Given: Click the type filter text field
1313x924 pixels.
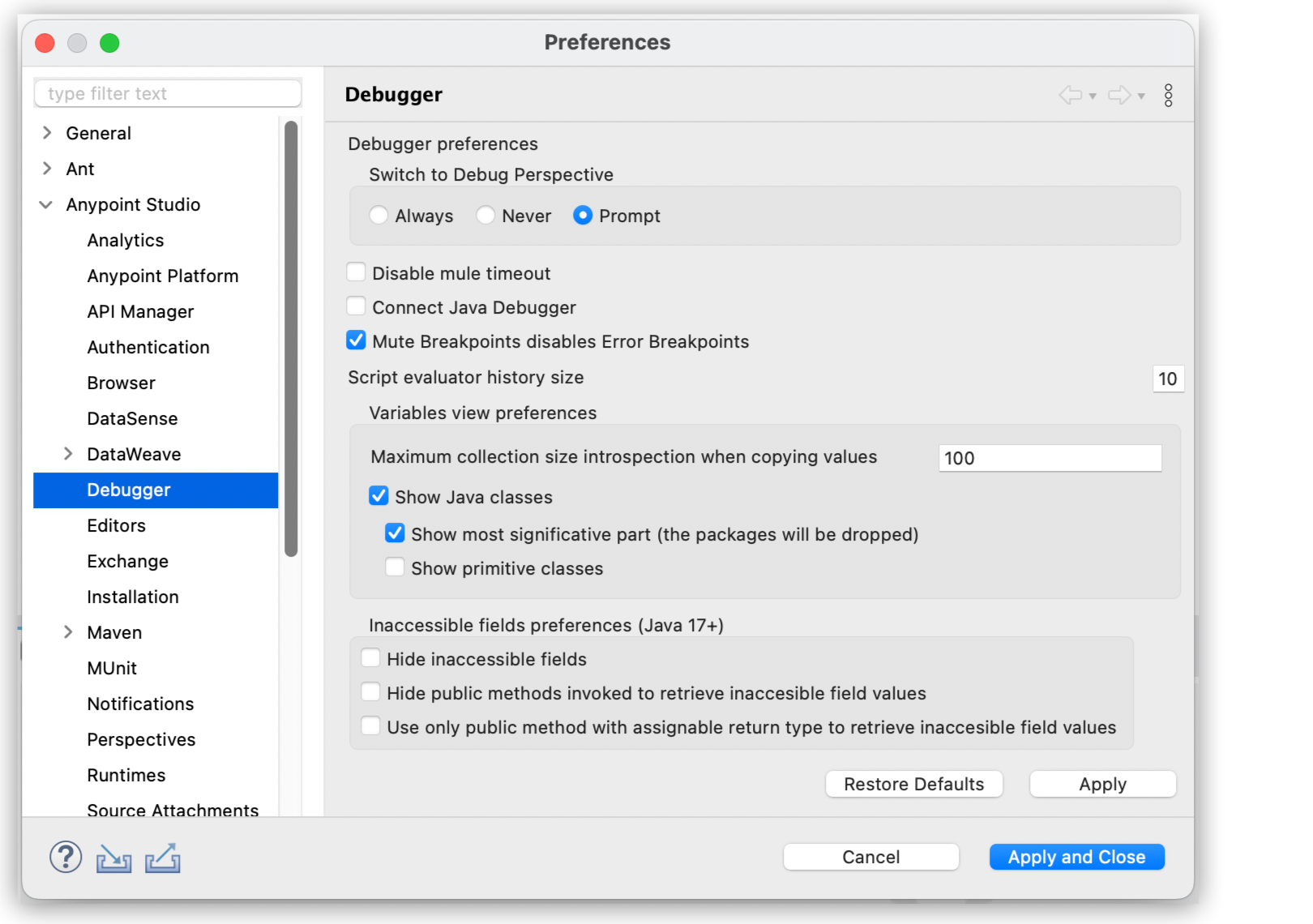Looking at the screenshot, I should pos(168,93).
